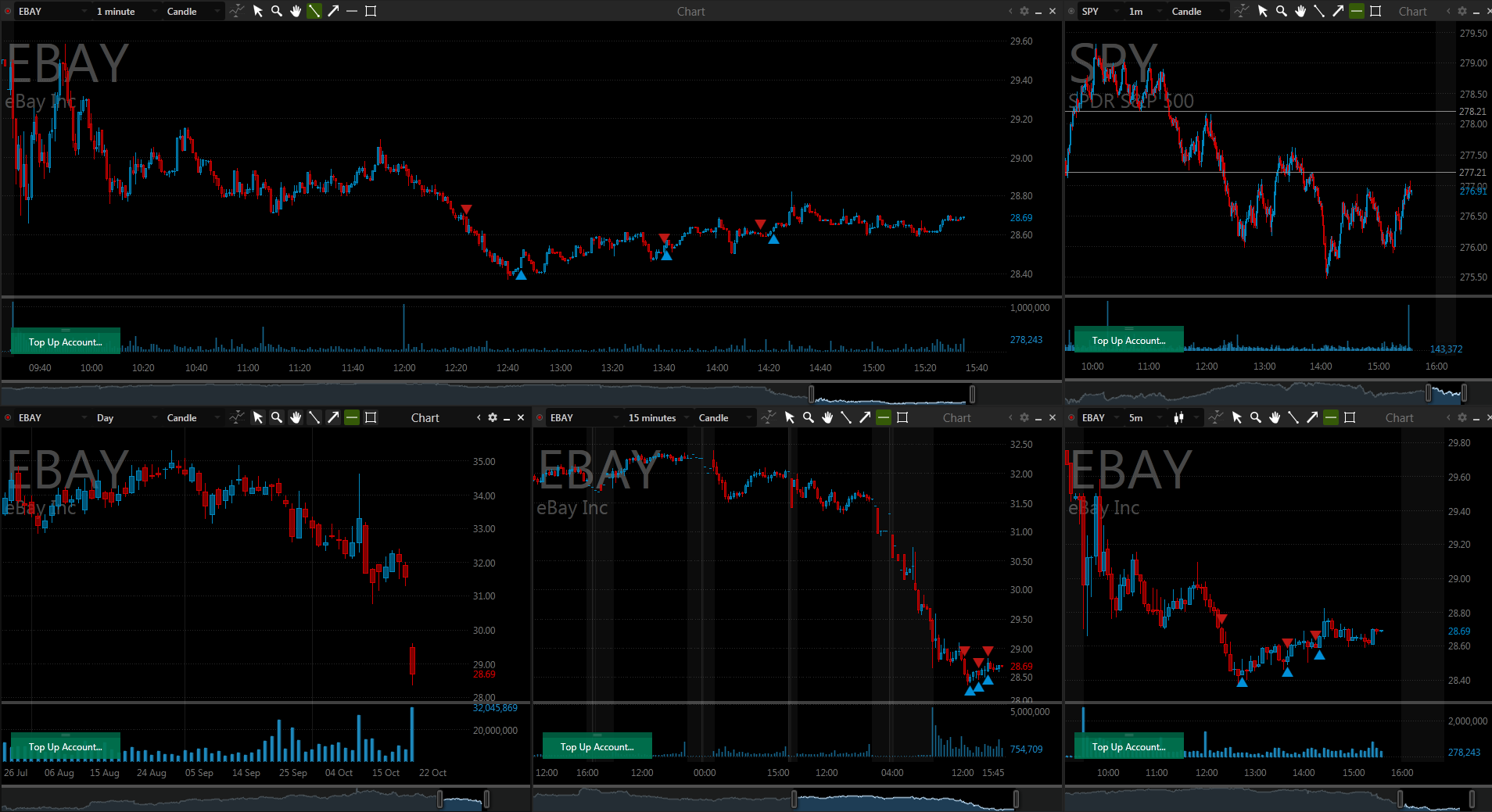Screen dimensions: 1492x812
Task: Click left range handle of SPY chart navigator
Action: (x=1429, y=392)
